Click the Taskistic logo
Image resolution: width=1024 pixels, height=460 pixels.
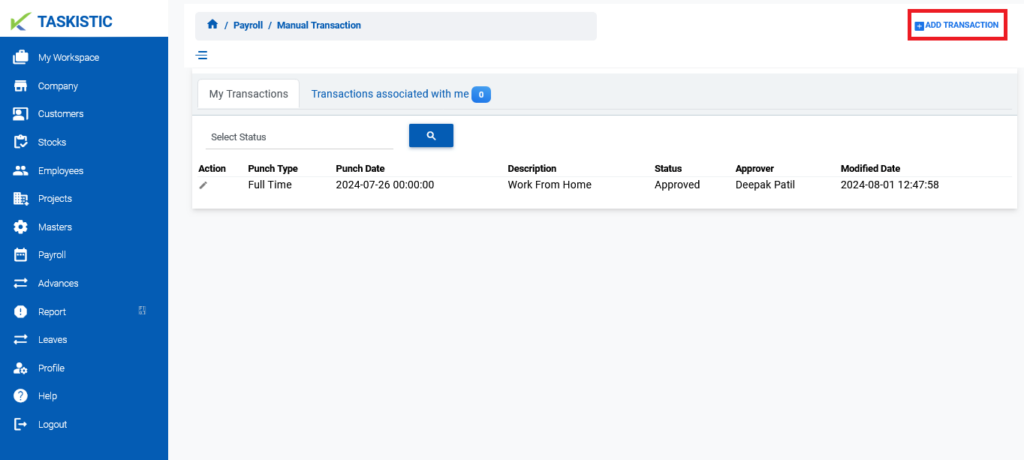tap(62, 22)
